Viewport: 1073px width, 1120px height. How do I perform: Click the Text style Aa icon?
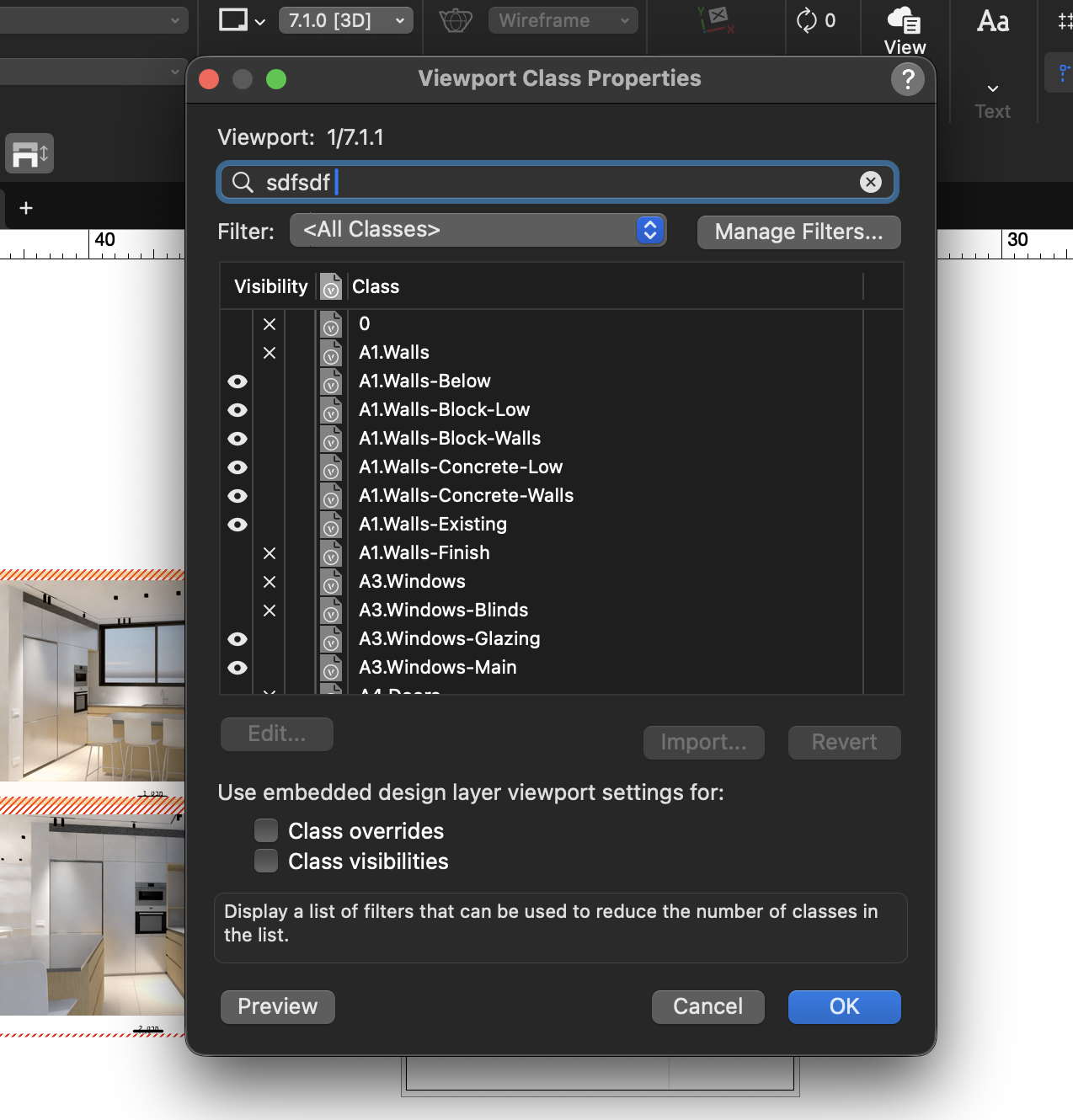tap(993, 22)
